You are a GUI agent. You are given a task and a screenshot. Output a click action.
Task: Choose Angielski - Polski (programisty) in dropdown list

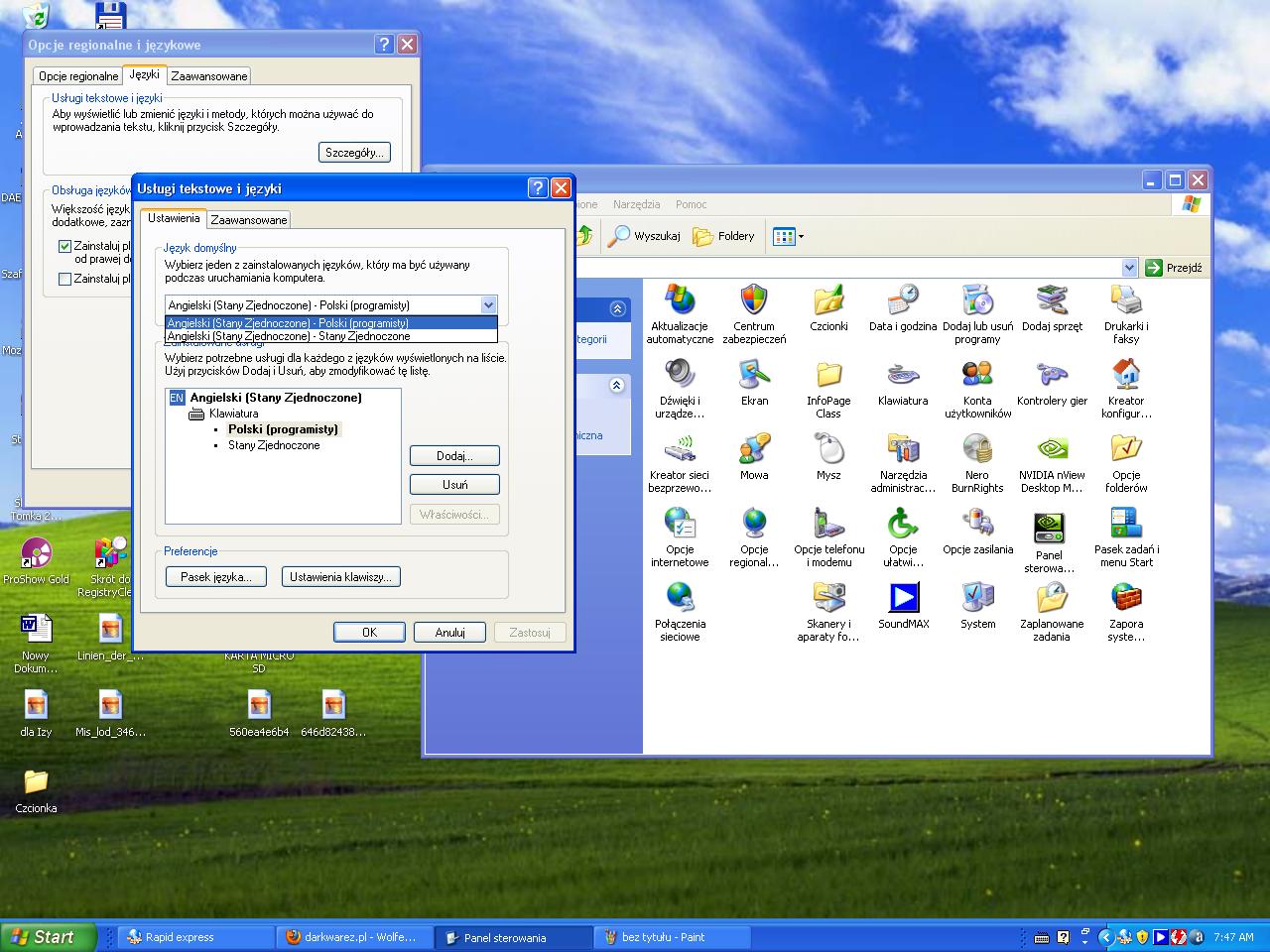point(330,323)
